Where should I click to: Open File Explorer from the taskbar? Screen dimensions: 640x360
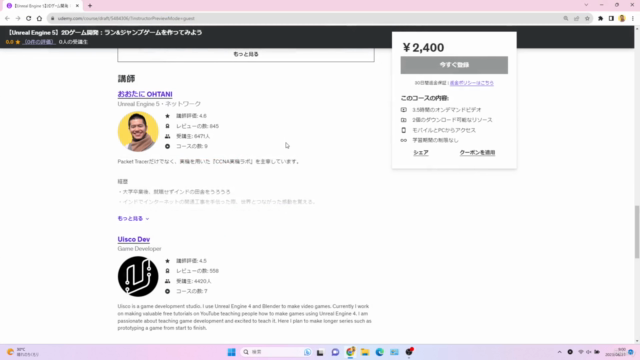click(365, 352)
